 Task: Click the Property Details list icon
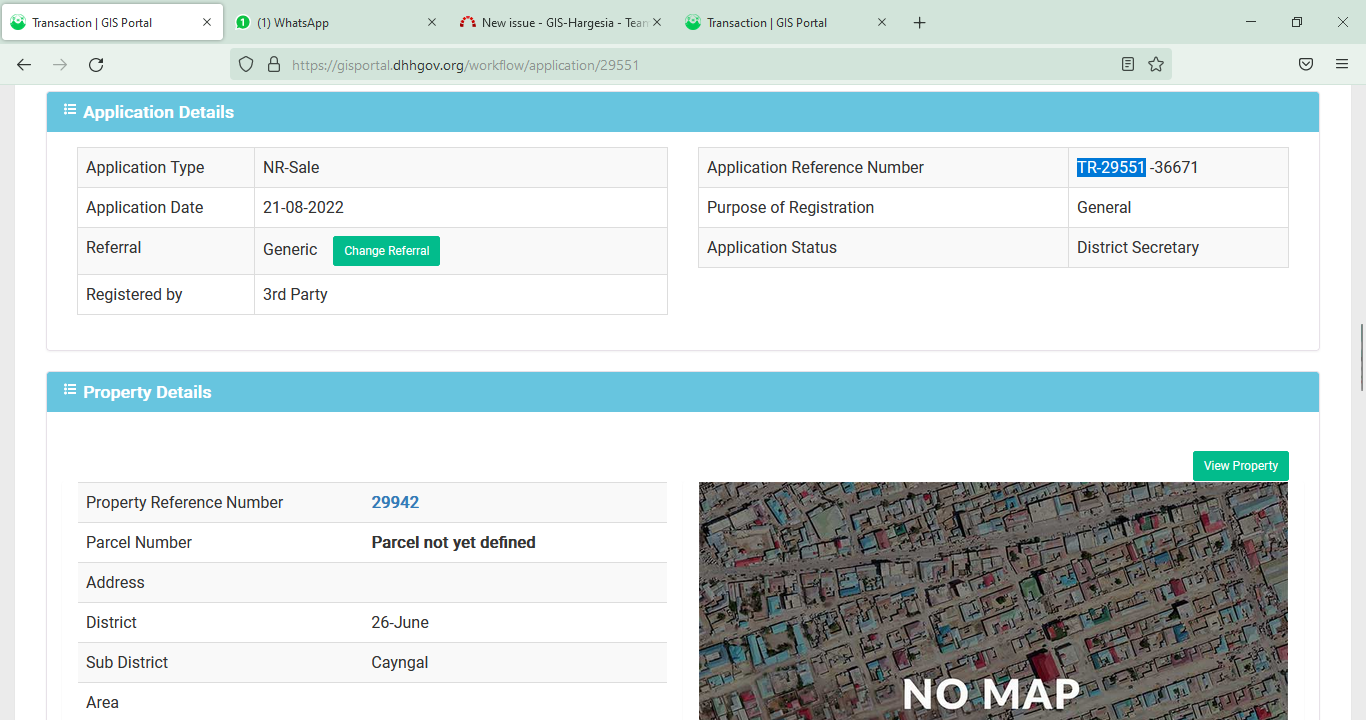pyautogui.click(x=70, y=390)
